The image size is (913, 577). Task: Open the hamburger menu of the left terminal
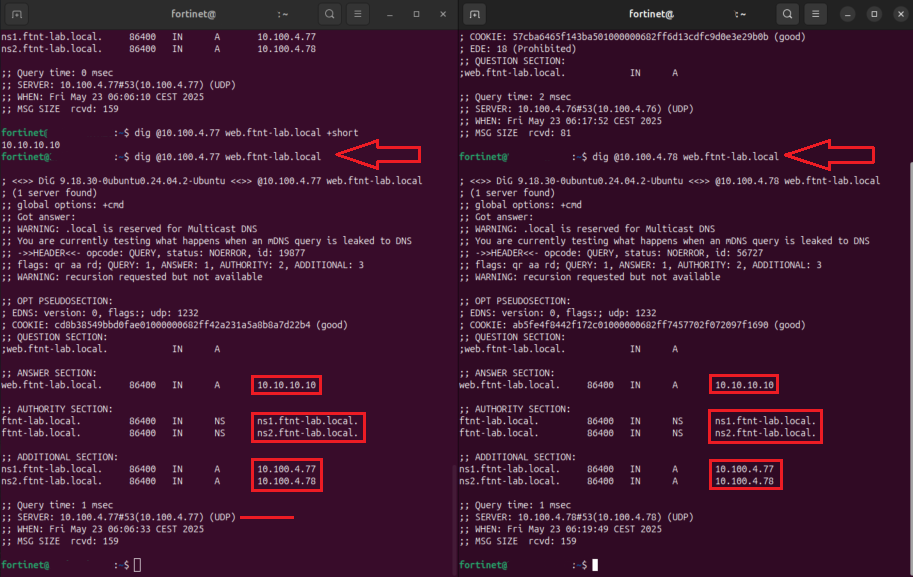358,14
